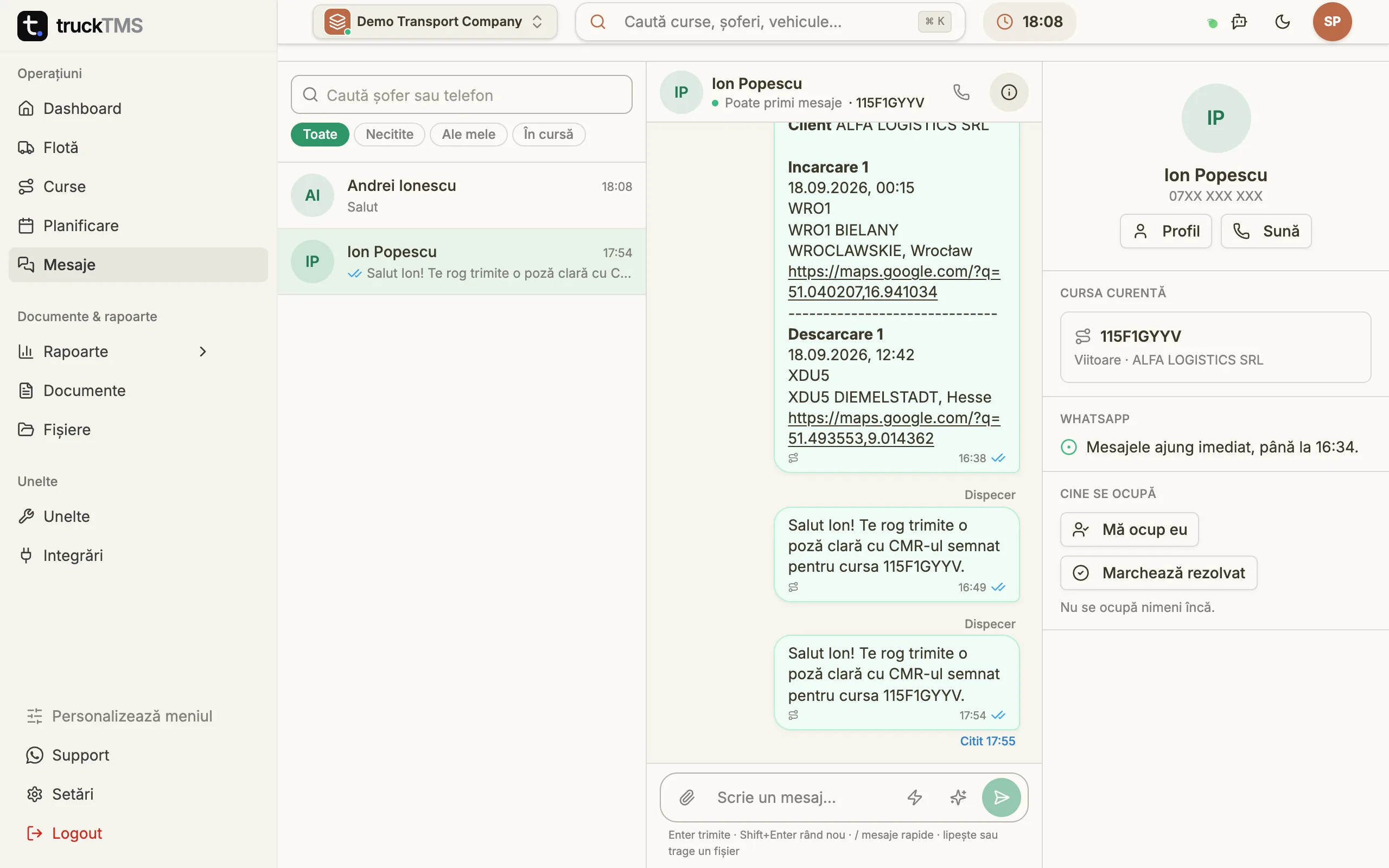The image size is (1389, 868).
Task: Click the Rapoarte bar chart icon
Action: (x=26, y=352)
